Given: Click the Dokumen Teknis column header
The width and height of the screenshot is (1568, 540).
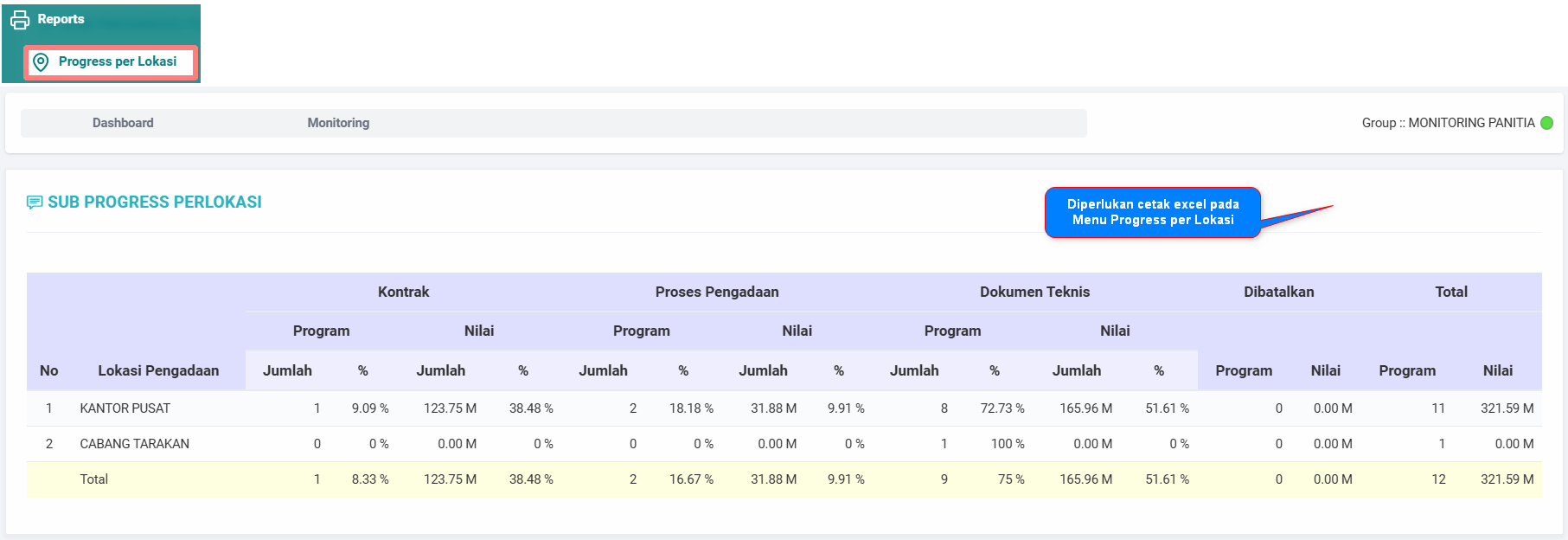Looking at the screenshot, I should click(1034, 292).
